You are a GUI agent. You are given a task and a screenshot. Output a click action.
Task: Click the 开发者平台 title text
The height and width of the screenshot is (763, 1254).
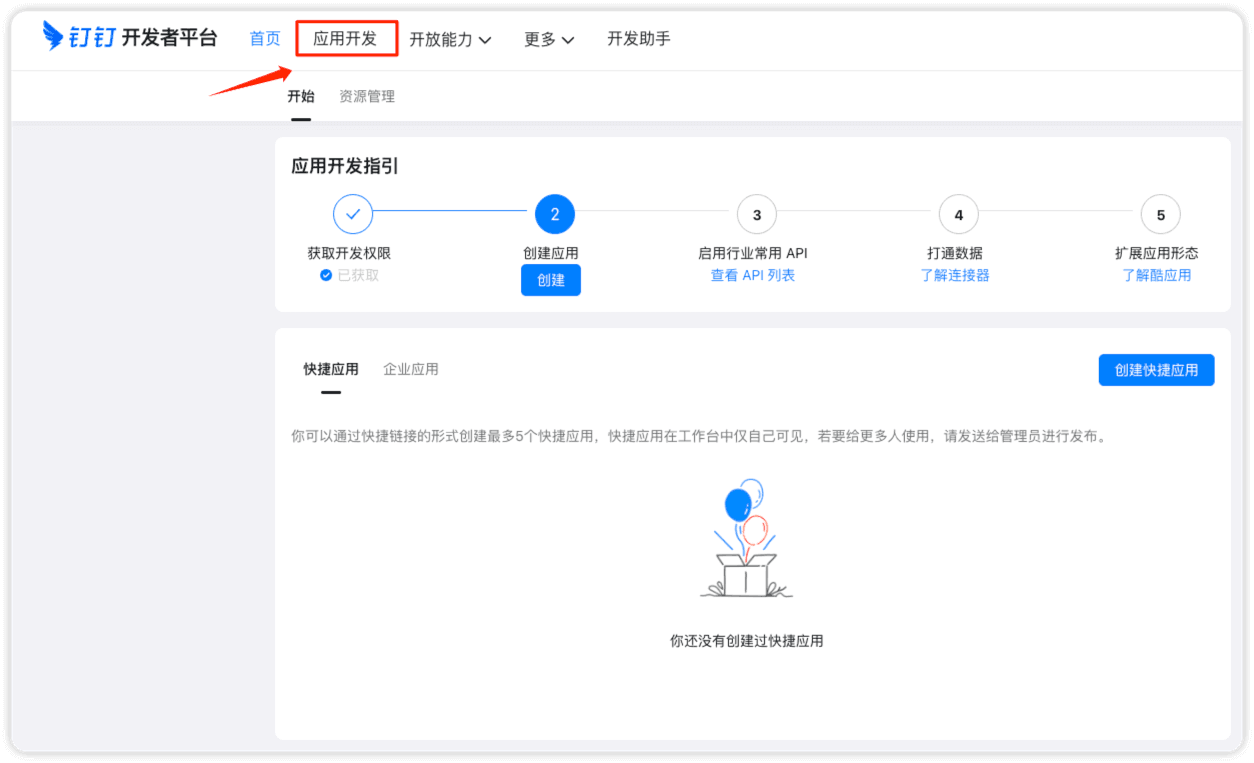pos(169,38)
